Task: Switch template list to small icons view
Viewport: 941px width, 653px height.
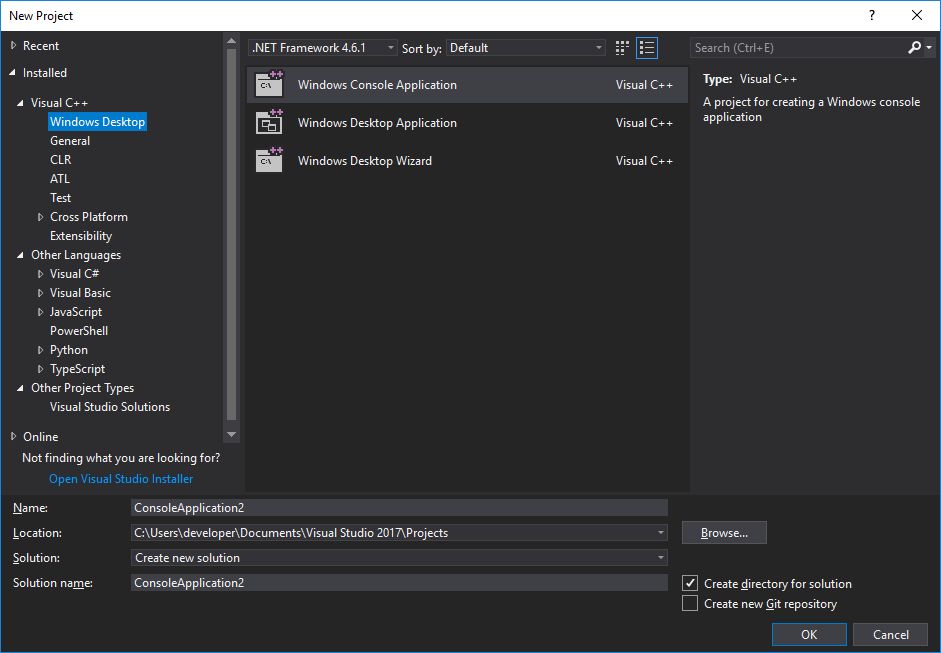Action: [x=647, y=47]
